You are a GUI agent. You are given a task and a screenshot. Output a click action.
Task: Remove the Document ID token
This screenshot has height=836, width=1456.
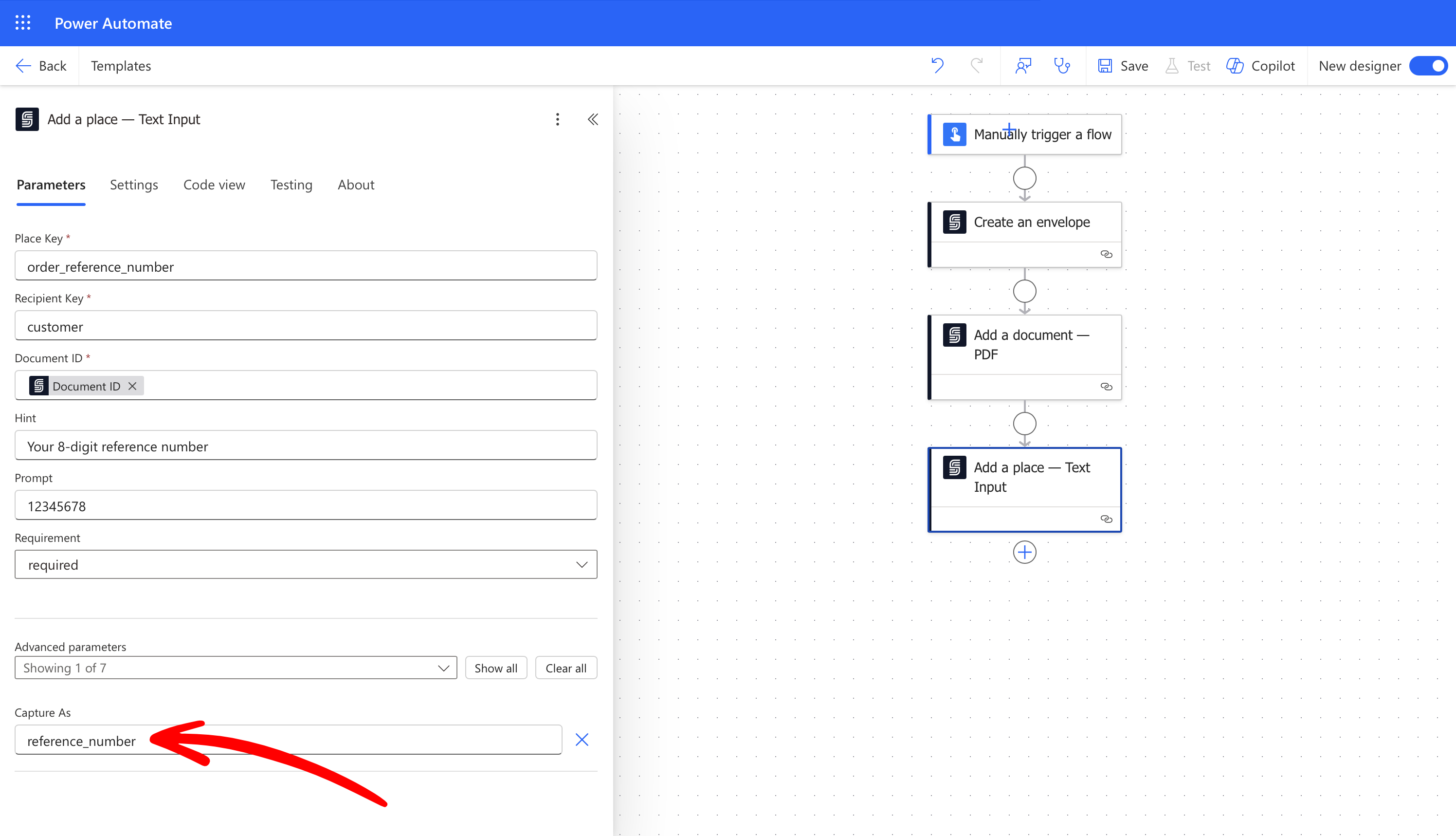132,386
